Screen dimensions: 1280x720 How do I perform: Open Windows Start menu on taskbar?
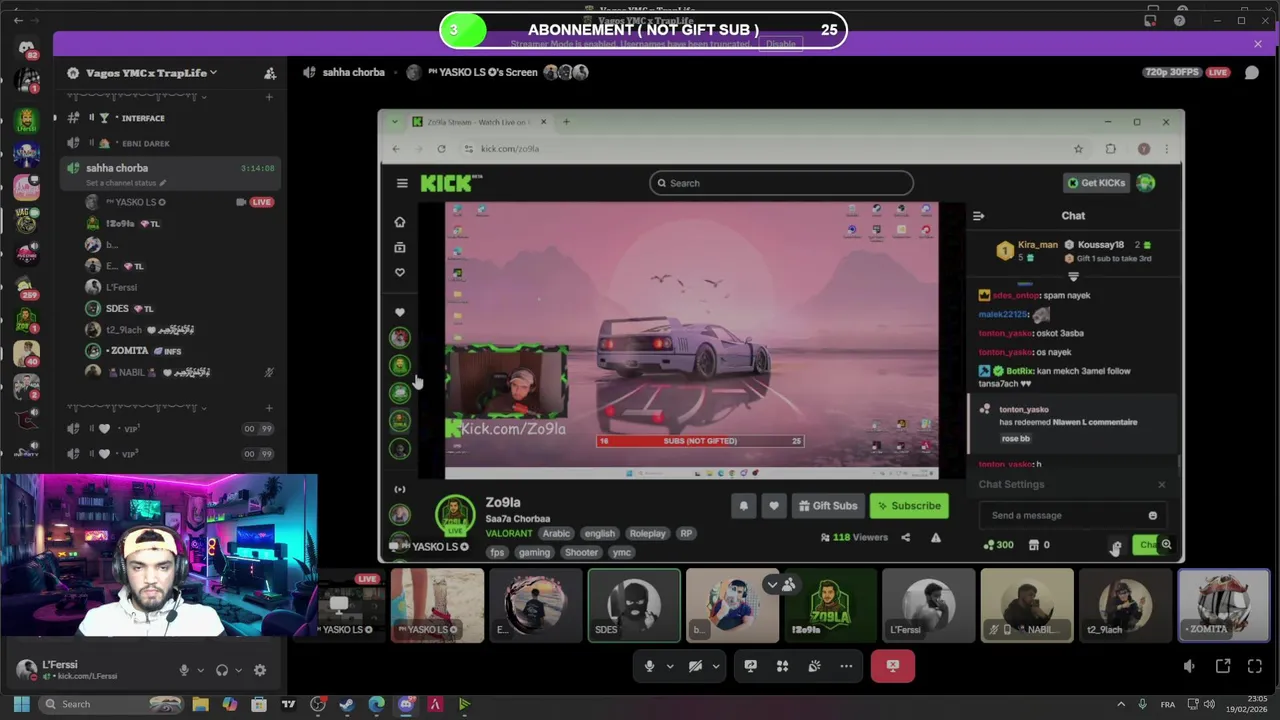(x=21, y=704)
